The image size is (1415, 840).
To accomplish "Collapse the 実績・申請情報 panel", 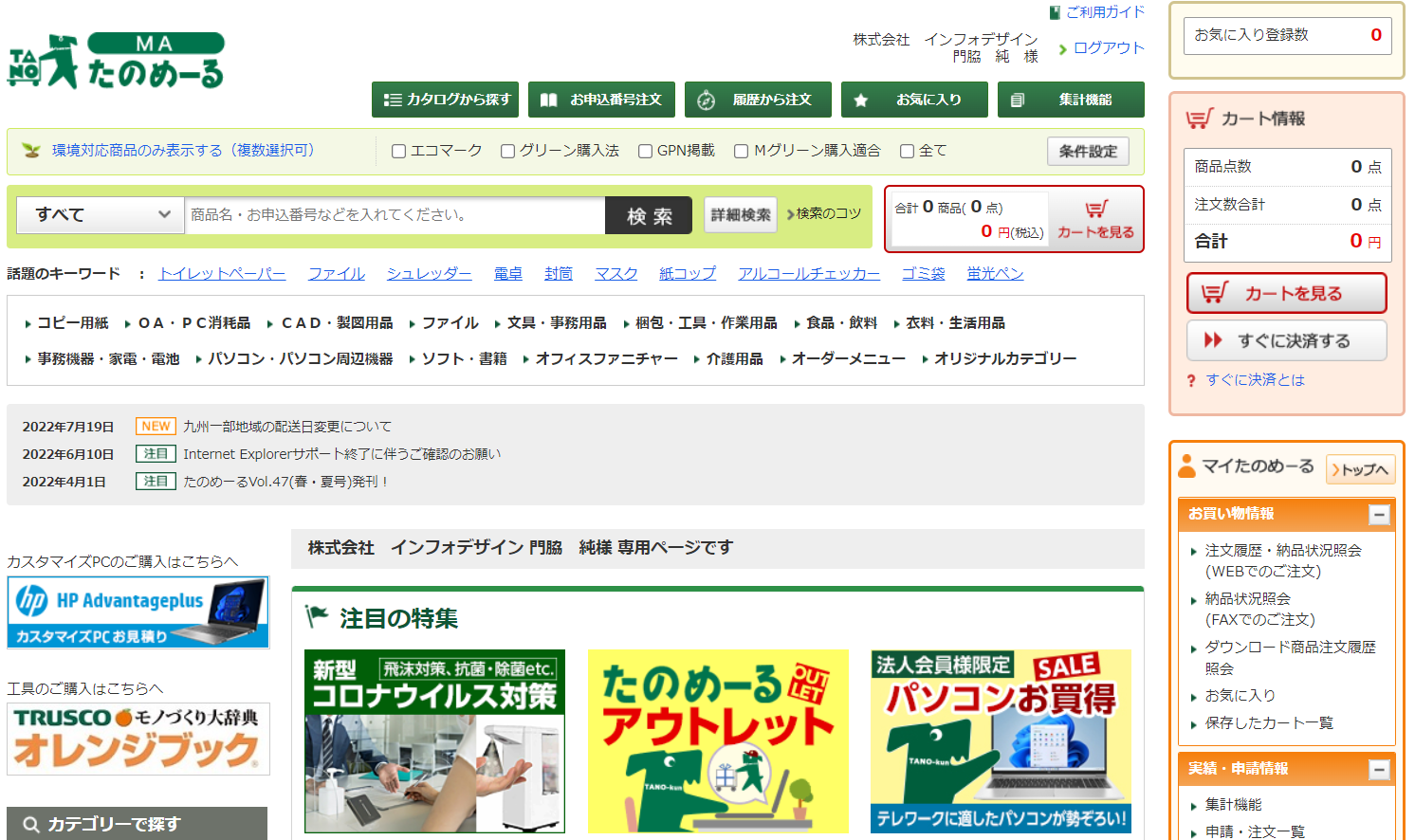I will (1379, 769).
